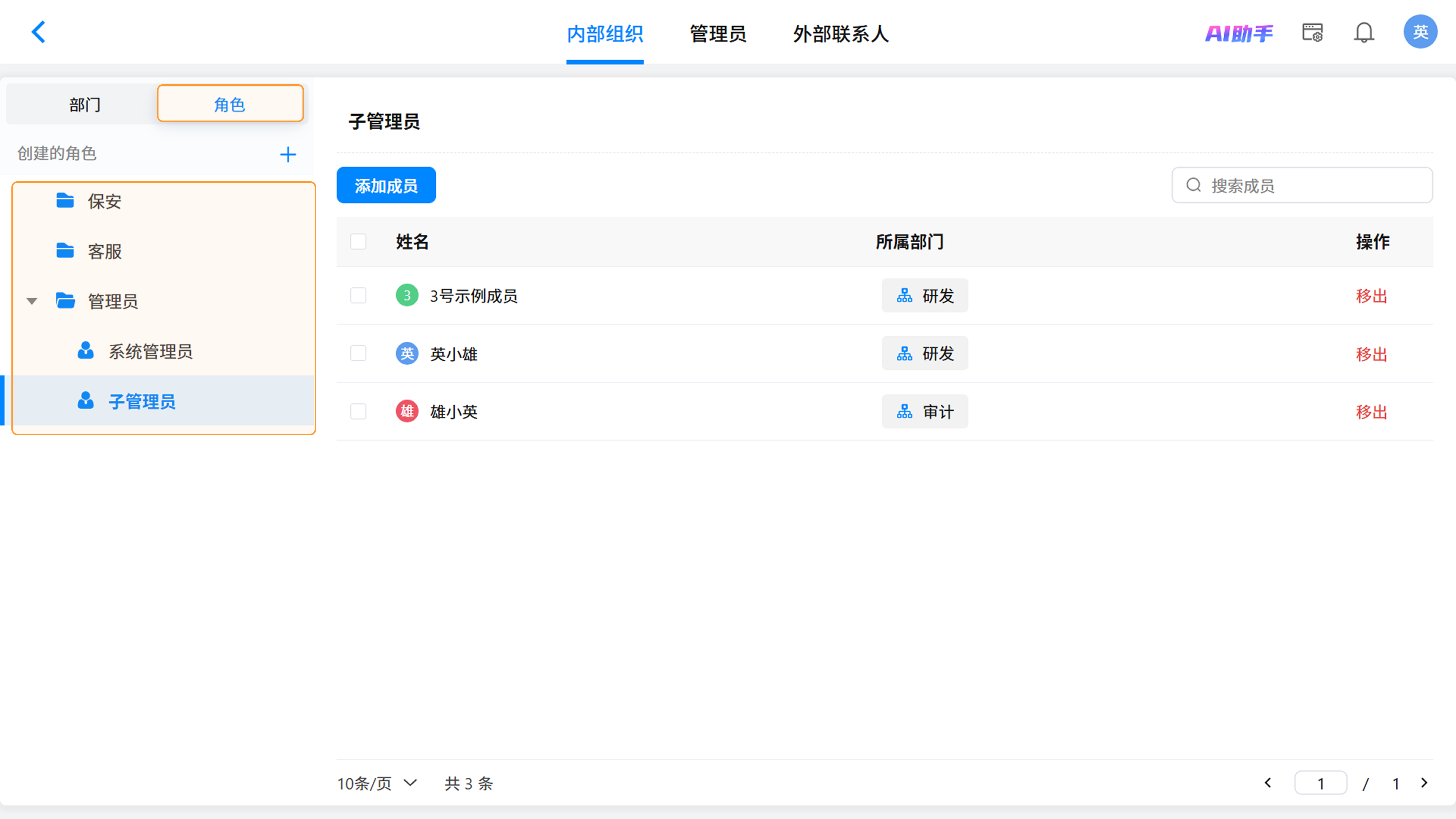Screen dimensions: 1456x819
Task: Click avatar of 英小雄
Action: coord(407,353)
